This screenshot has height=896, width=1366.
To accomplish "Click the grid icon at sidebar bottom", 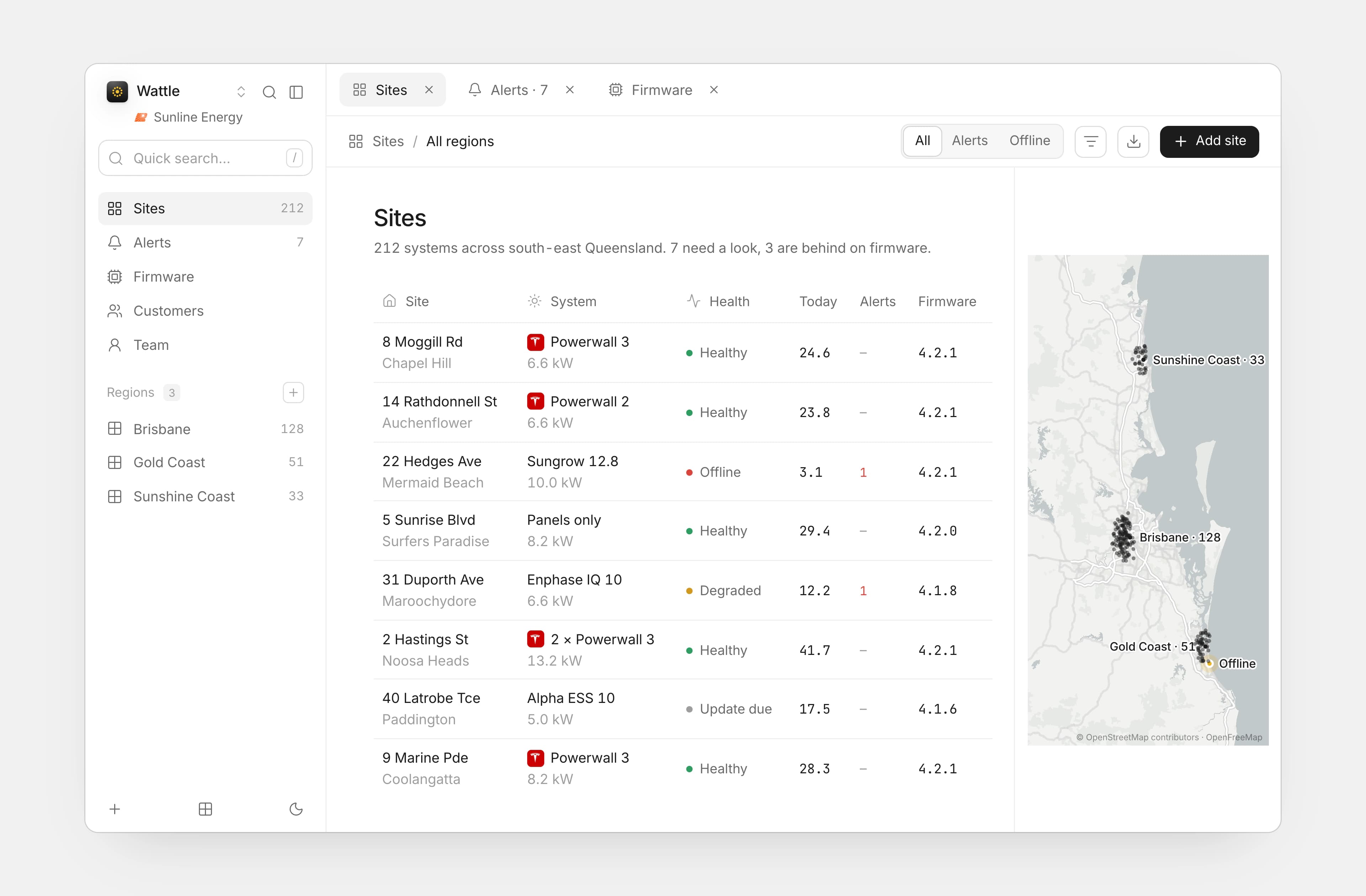I will point(206,809).
